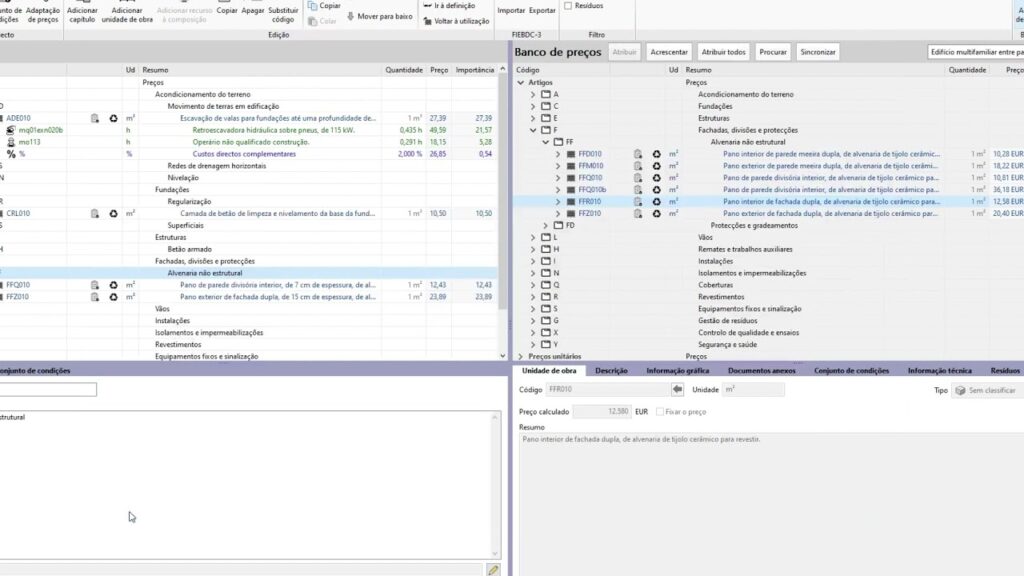Viewport: 1024px width, 576px height.
Task: Click the document icon in the CRL010 row
Action: point(95,213)
